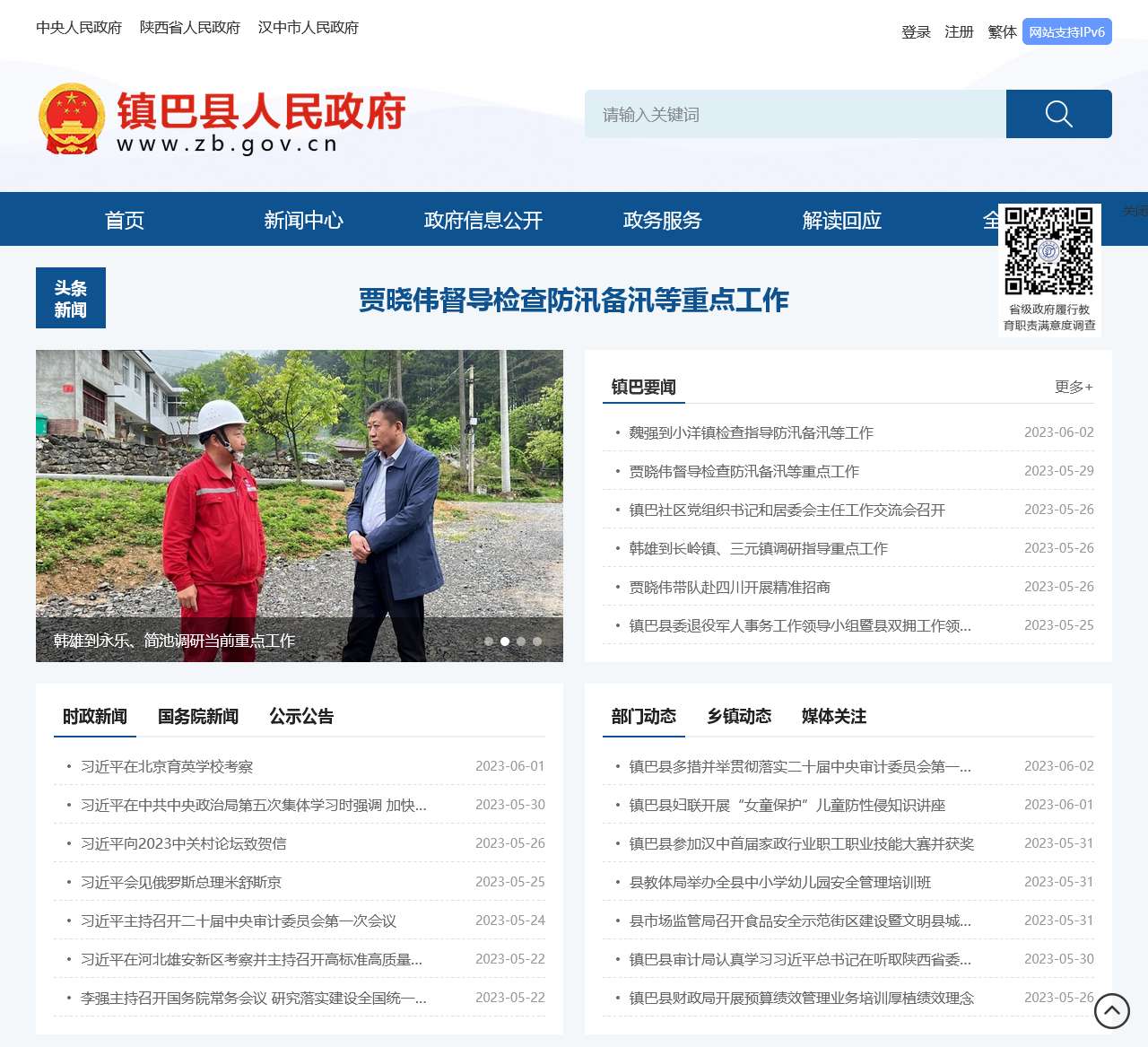Click the scroll-to-top arrow icon
The height and width of the screenshot is (1047, 1148).
(x=1111, y=1011)
